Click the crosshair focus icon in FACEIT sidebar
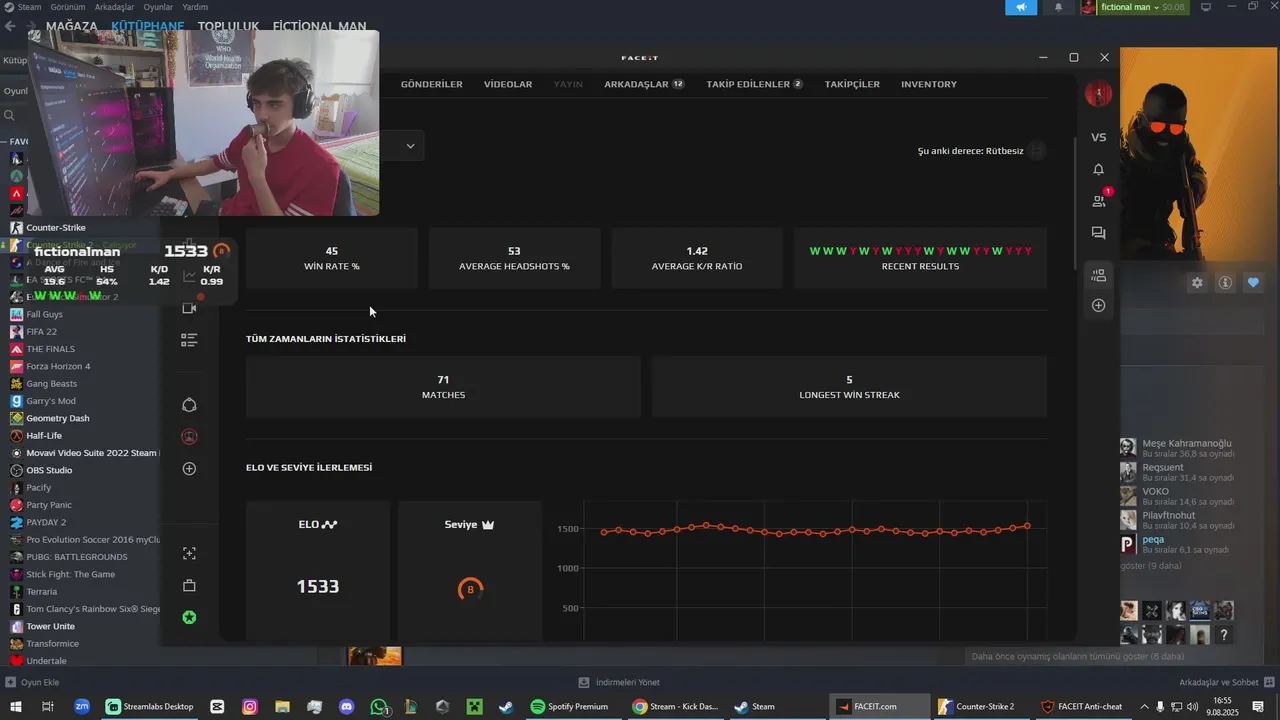The width and height of the screenshot is (1280, 720). tap(189, 553)
